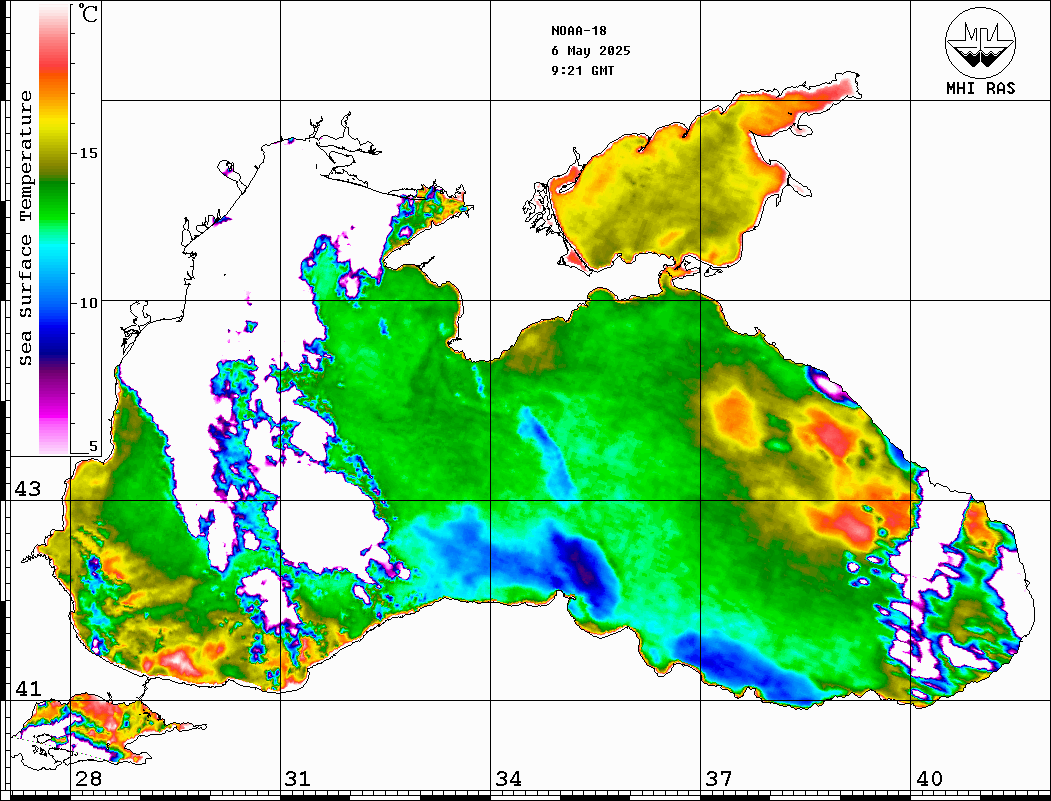
Task: Click the 5 tick label on legend
Action: pyautogui.click(x=93, y=447)
